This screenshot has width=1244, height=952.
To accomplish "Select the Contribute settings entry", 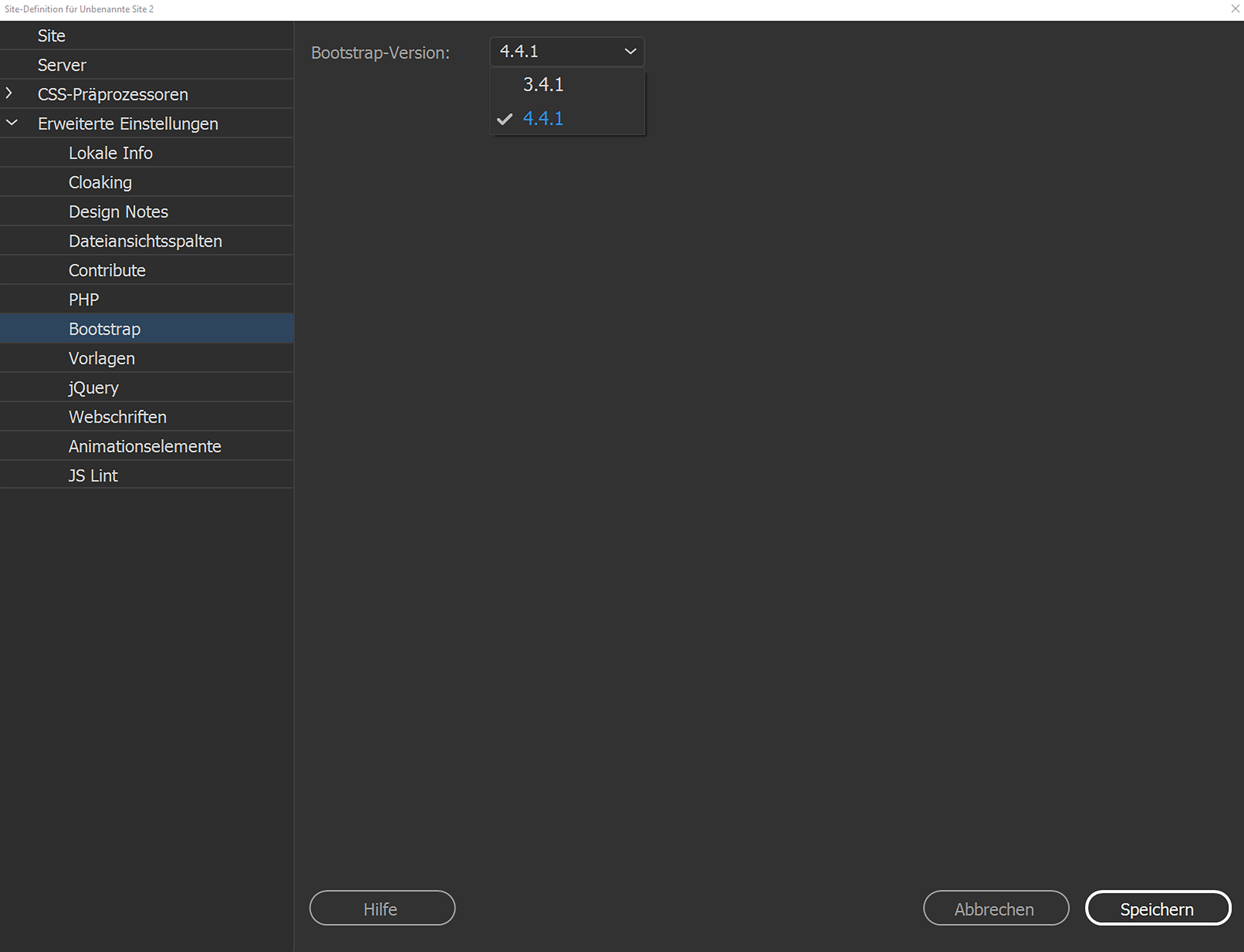I will click(x=107, y=270).
